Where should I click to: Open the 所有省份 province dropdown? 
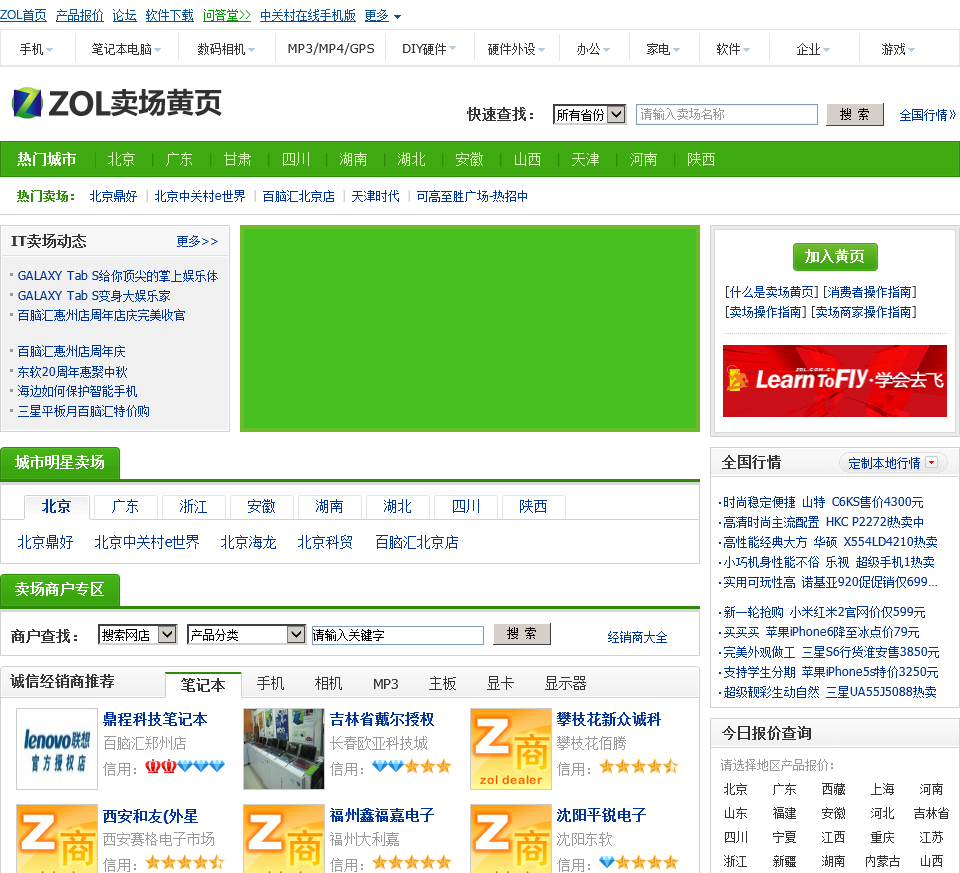[589, 114]
